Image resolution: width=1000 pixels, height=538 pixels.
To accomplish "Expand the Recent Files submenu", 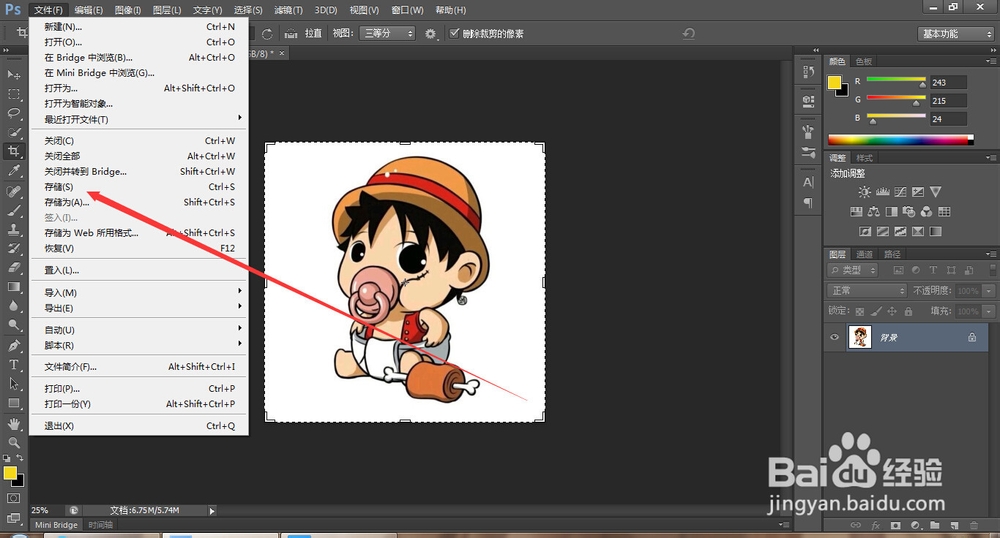I will tap(139, 119).
